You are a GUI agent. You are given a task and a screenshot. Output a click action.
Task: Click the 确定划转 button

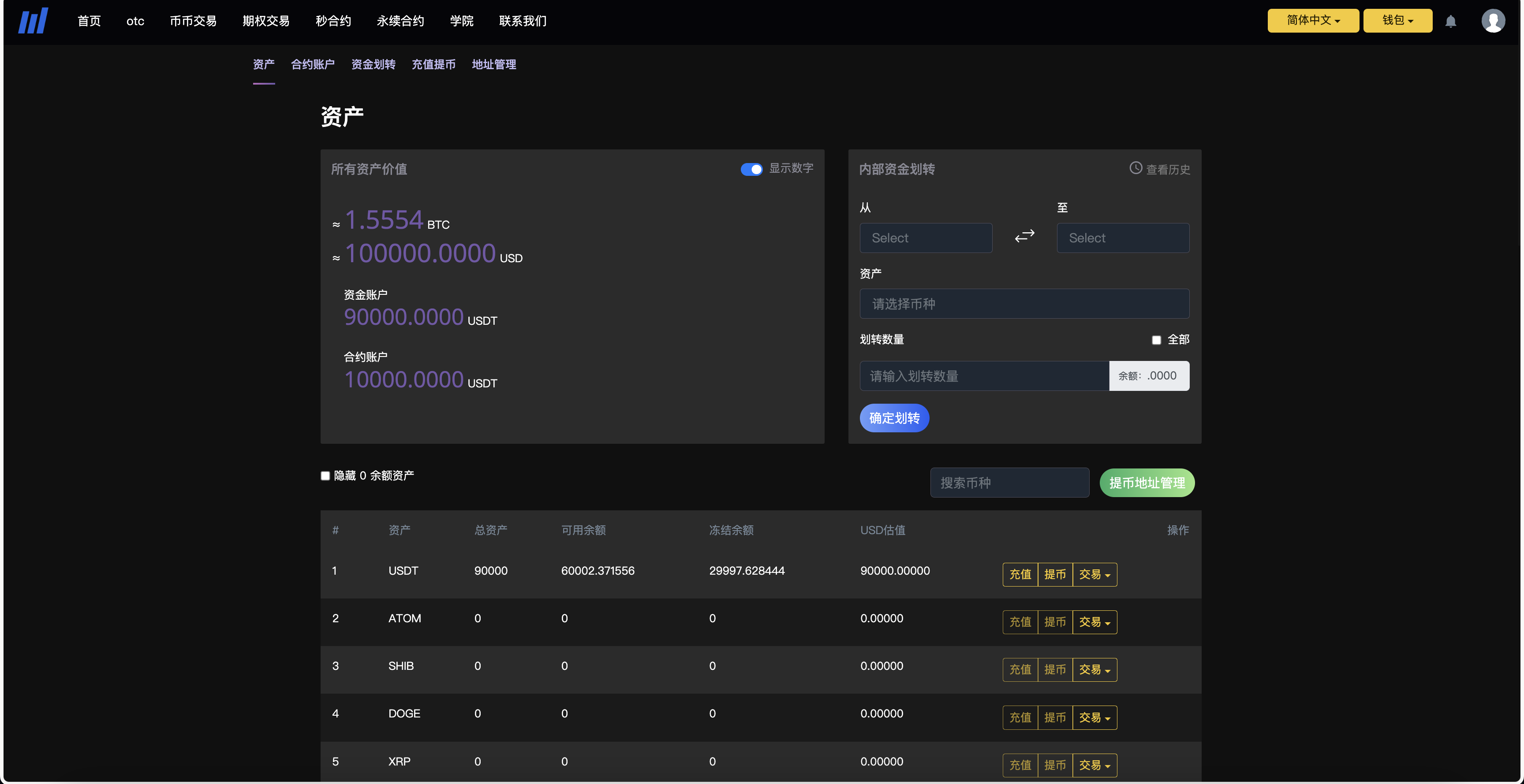(x=894, y=418)
